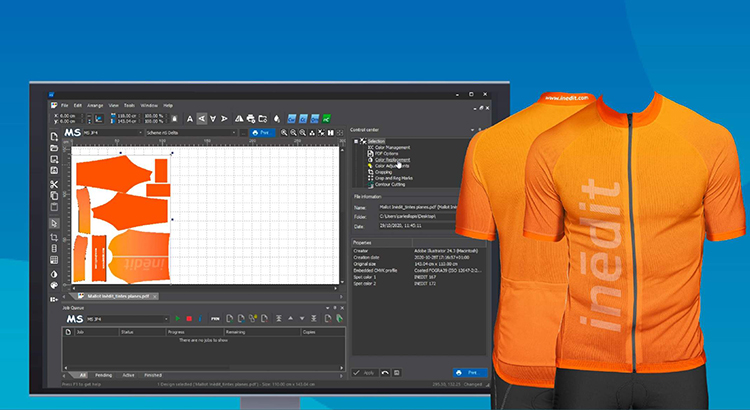Open the Arrange menu

pyautogui.click(x=94, y=105)
